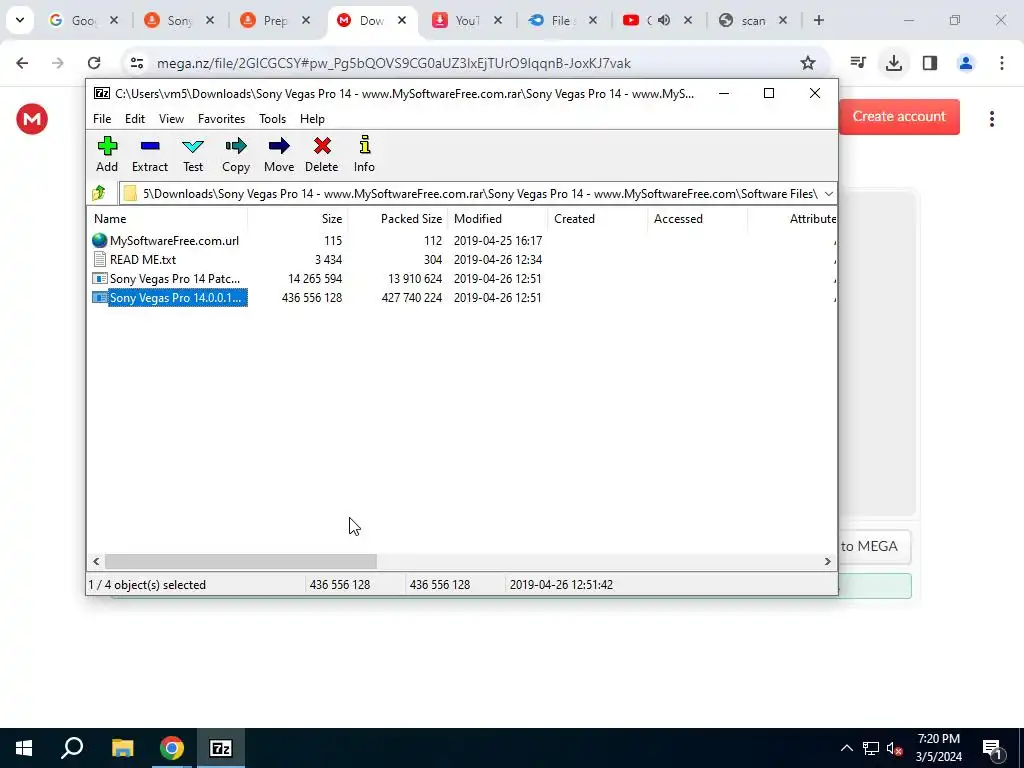Click the text document icon of READ ME.txt
Viewport: 1024px width, 768px height.
[99, 260]
